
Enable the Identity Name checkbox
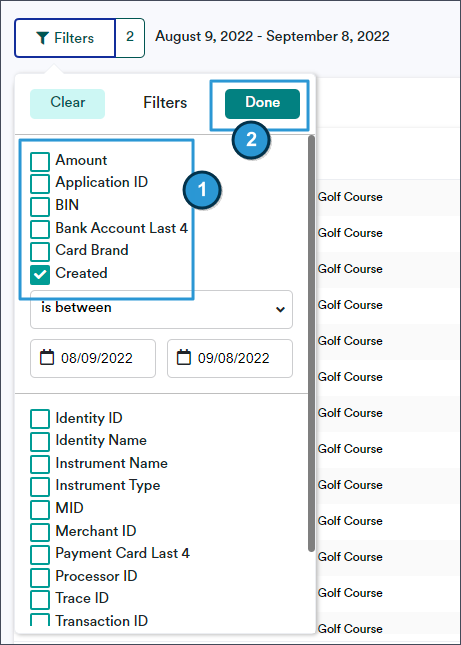(x=40, y=441)
